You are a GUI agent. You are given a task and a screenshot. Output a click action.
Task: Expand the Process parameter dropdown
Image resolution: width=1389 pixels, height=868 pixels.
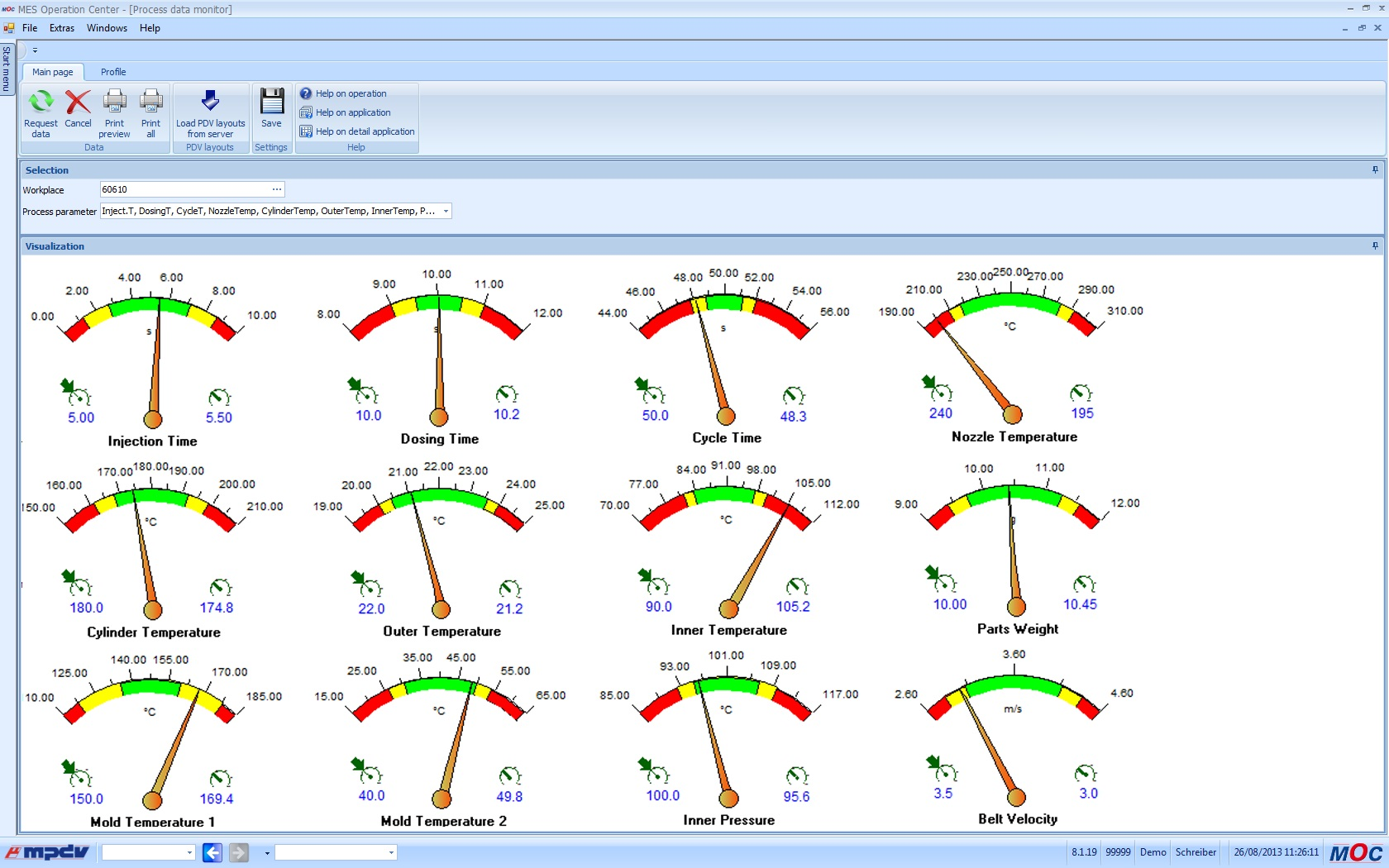(x=446, y=211)
